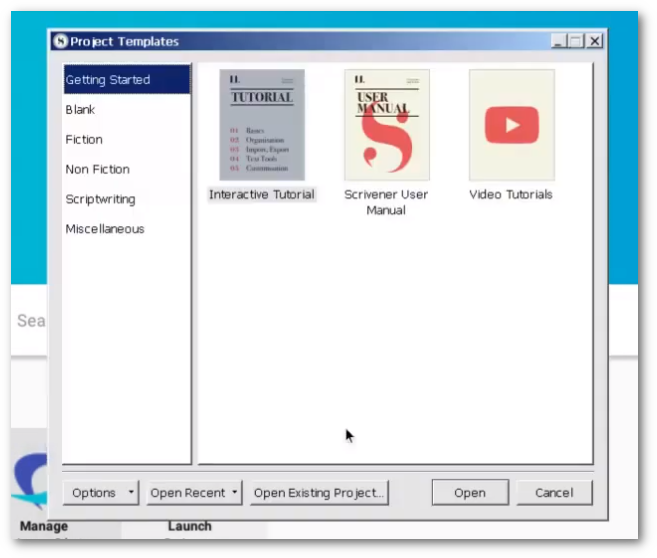This screenshot has height=558, width=657.
Task: Click the Open button
Action: tap(470, 493)
